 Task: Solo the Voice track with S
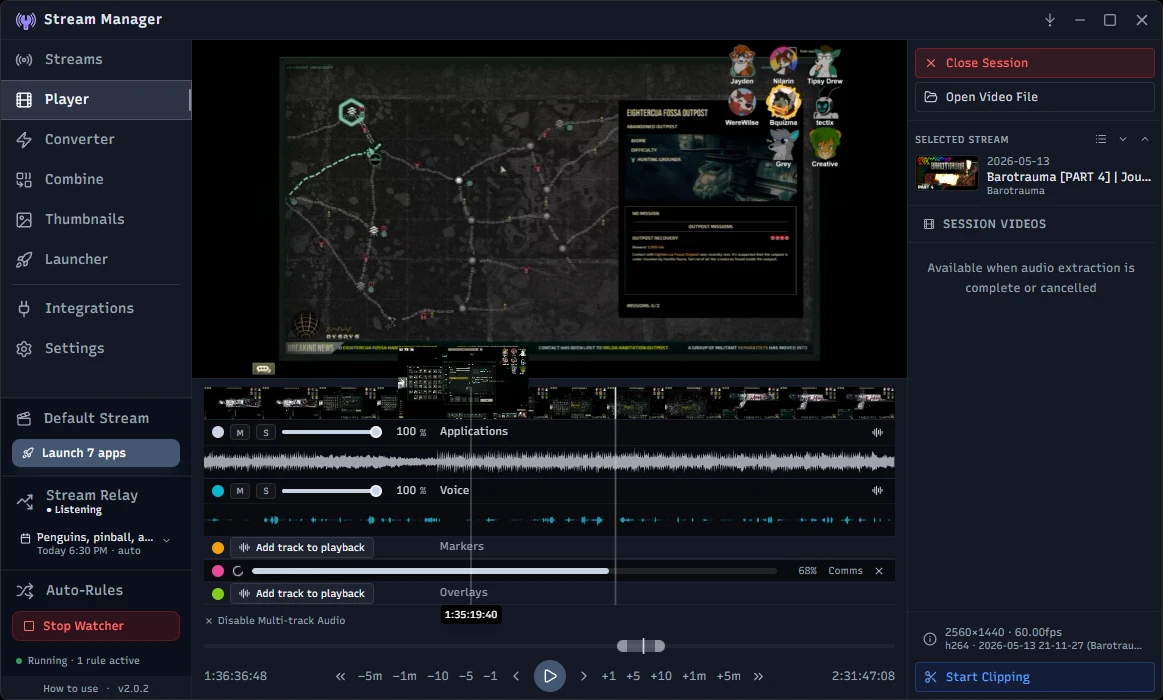[266, 491]
